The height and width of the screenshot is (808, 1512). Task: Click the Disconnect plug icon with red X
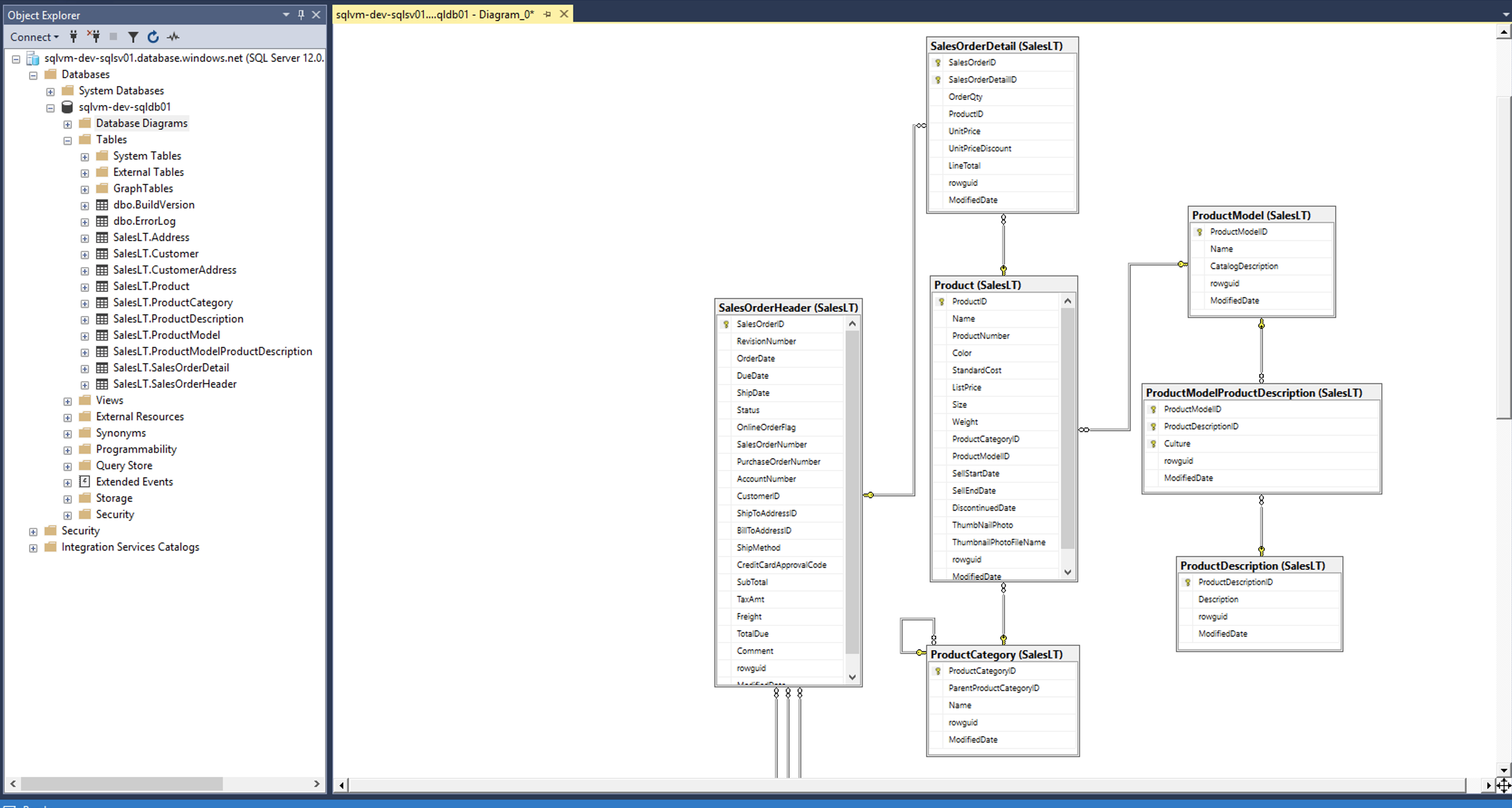click(x=93, y=37)
